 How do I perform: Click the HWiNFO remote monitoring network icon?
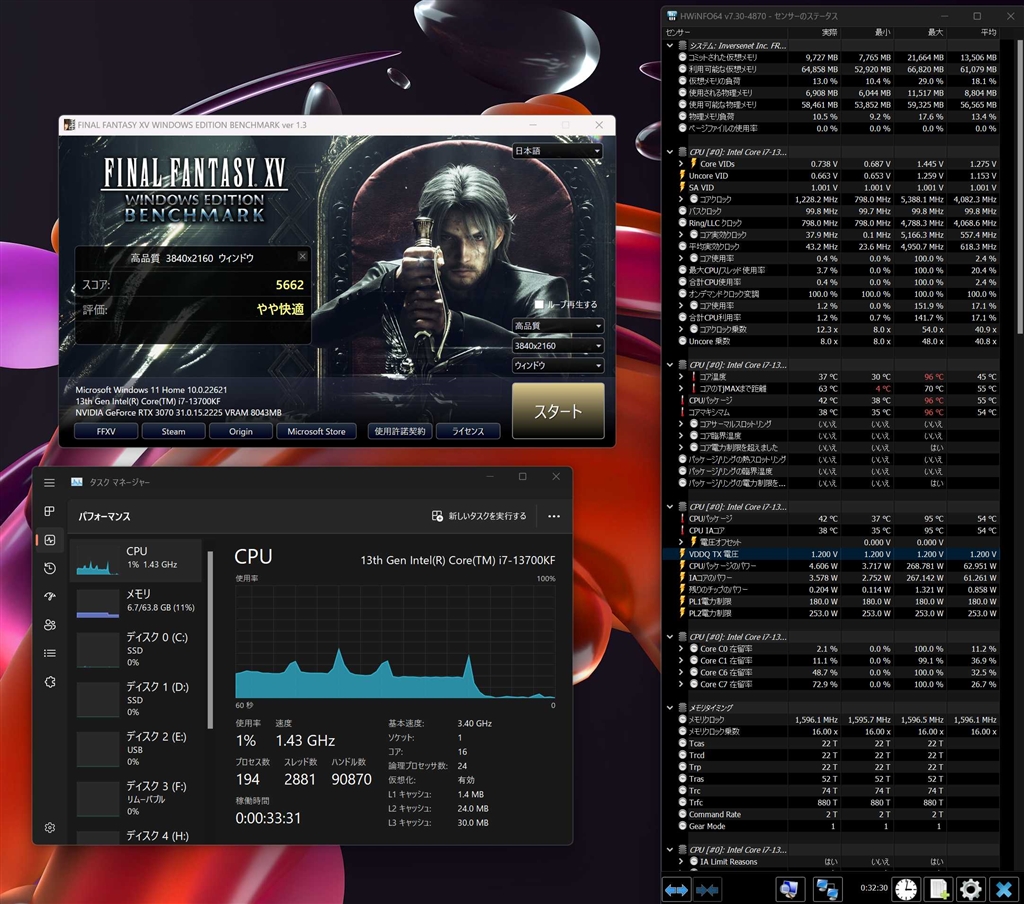click(826, 889)
